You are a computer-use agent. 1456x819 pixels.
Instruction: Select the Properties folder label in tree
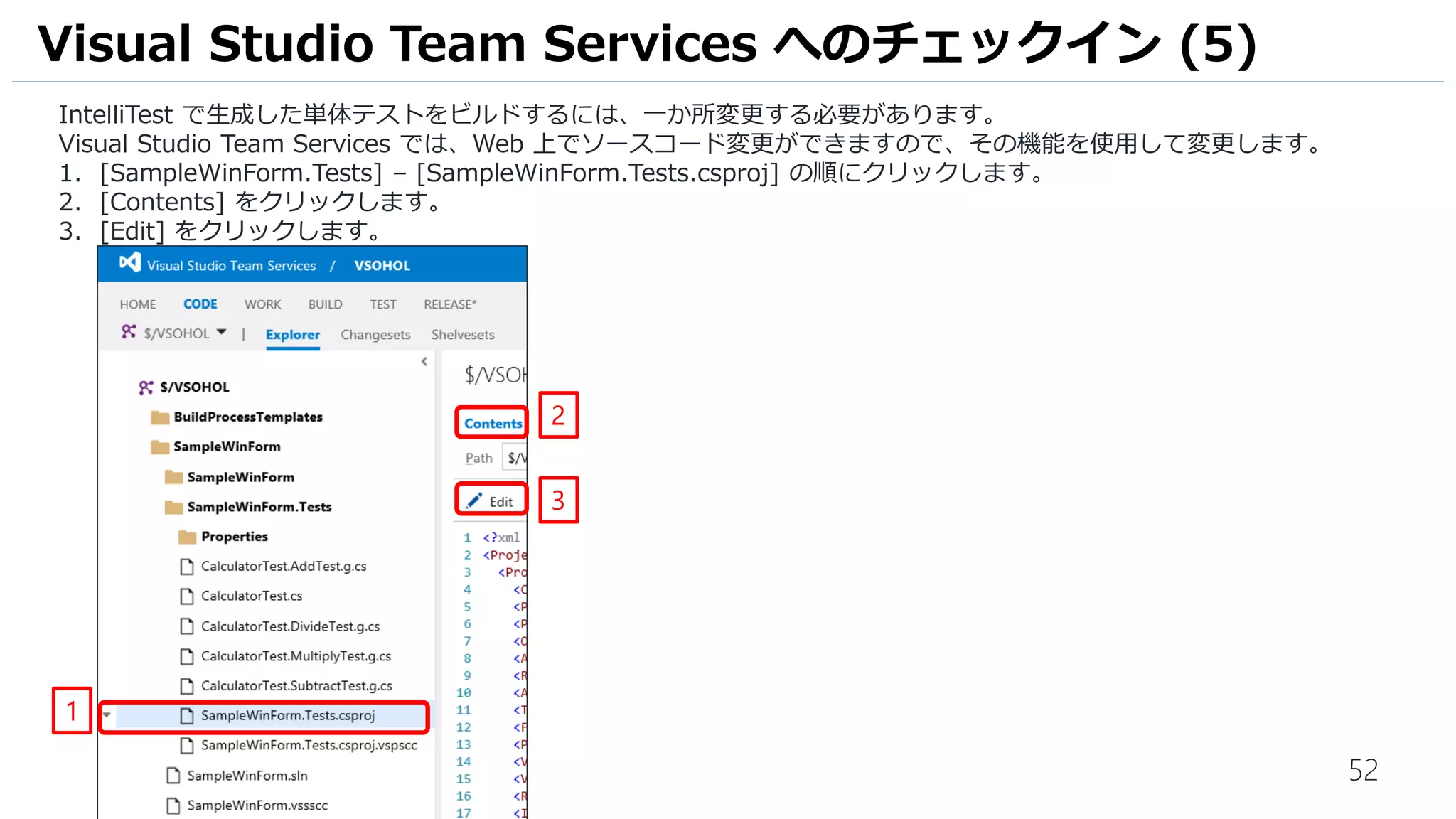[x=235, y=537]
